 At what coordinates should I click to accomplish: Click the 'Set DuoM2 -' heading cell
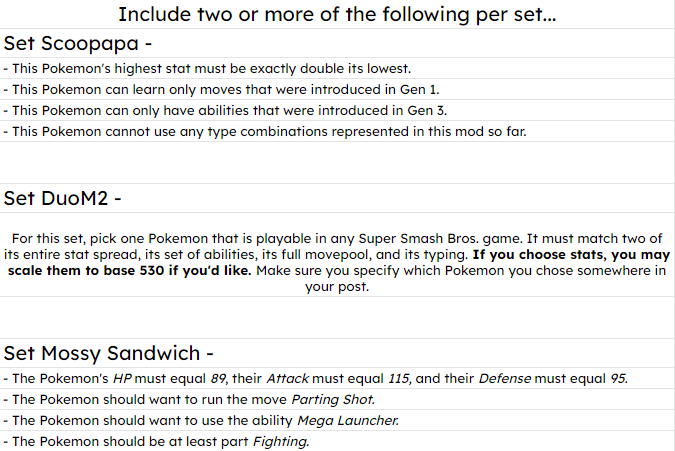pyautogui.click(x=62, y=197)
